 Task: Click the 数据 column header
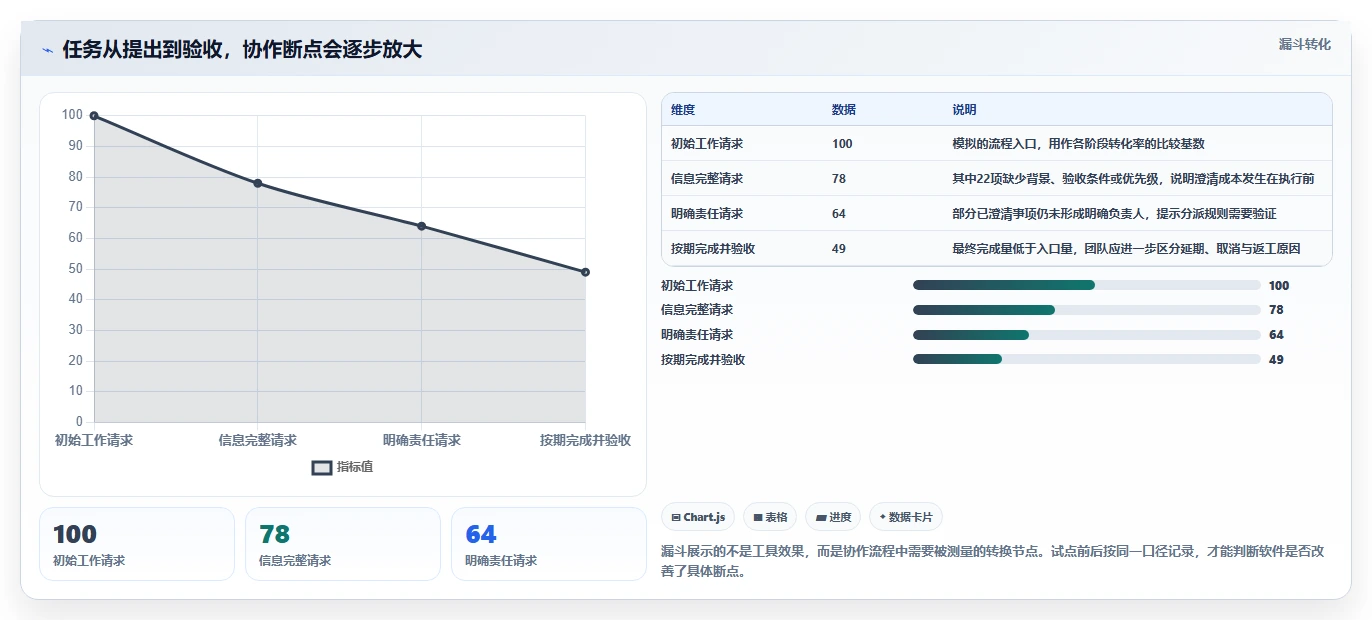844,110
